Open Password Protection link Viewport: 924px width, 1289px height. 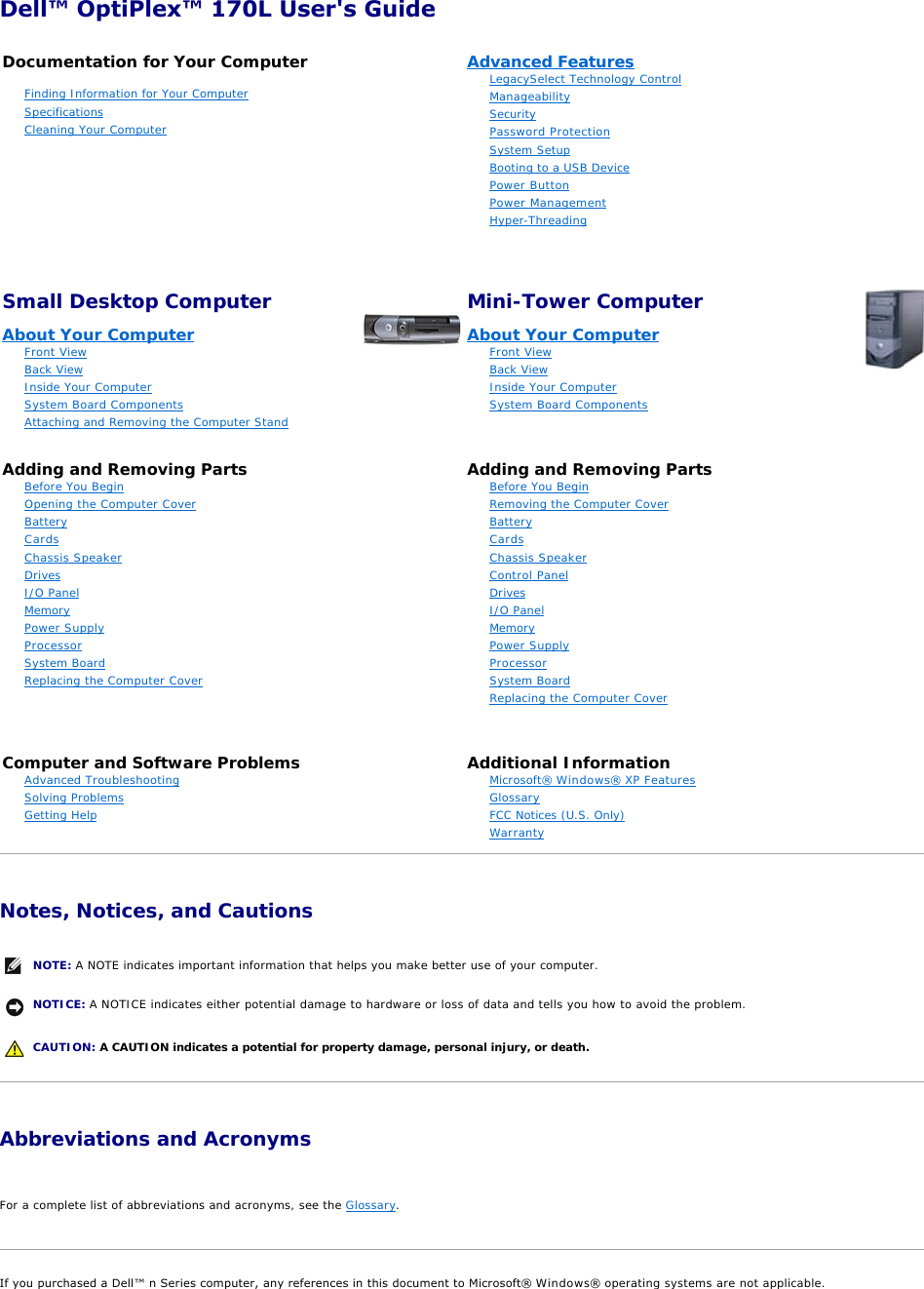click(x=550, y=132)
